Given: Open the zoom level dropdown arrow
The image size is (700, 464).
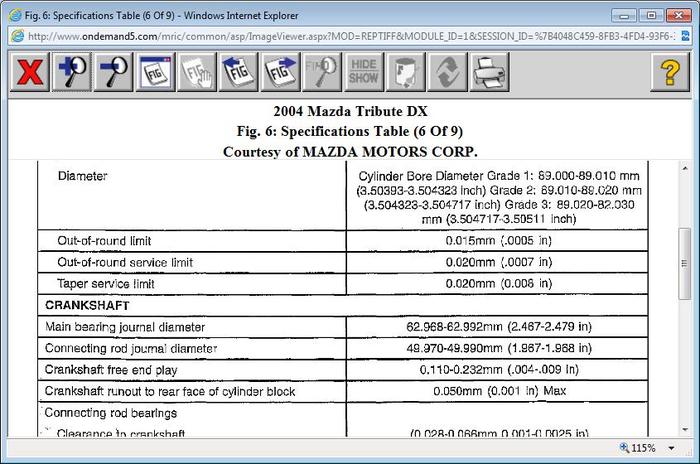Looking at the screenshot, I should click(x=671, y=448).
